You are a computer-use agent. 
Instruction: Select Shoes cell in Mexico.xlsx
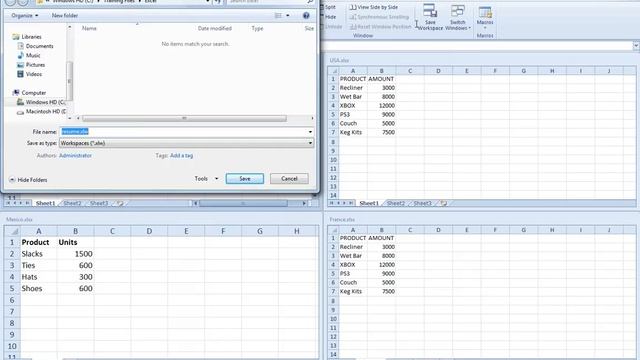(38, 289)
